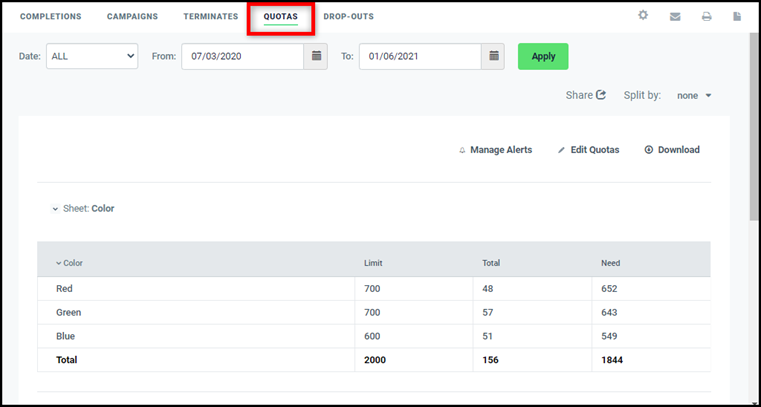Switch to the Drop-Outs tab
Image resolution: width=761 pixels, height=407 pixels.
348,16
